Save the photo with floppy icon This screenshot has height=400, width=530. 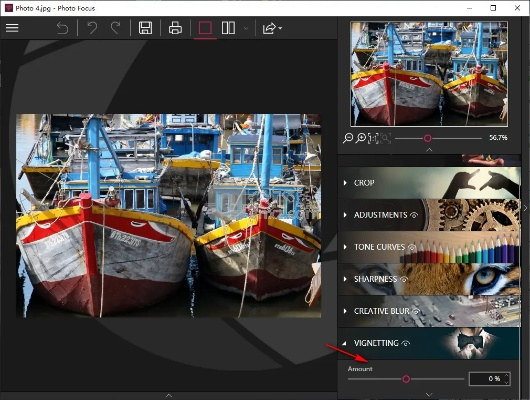pos(145,28)
